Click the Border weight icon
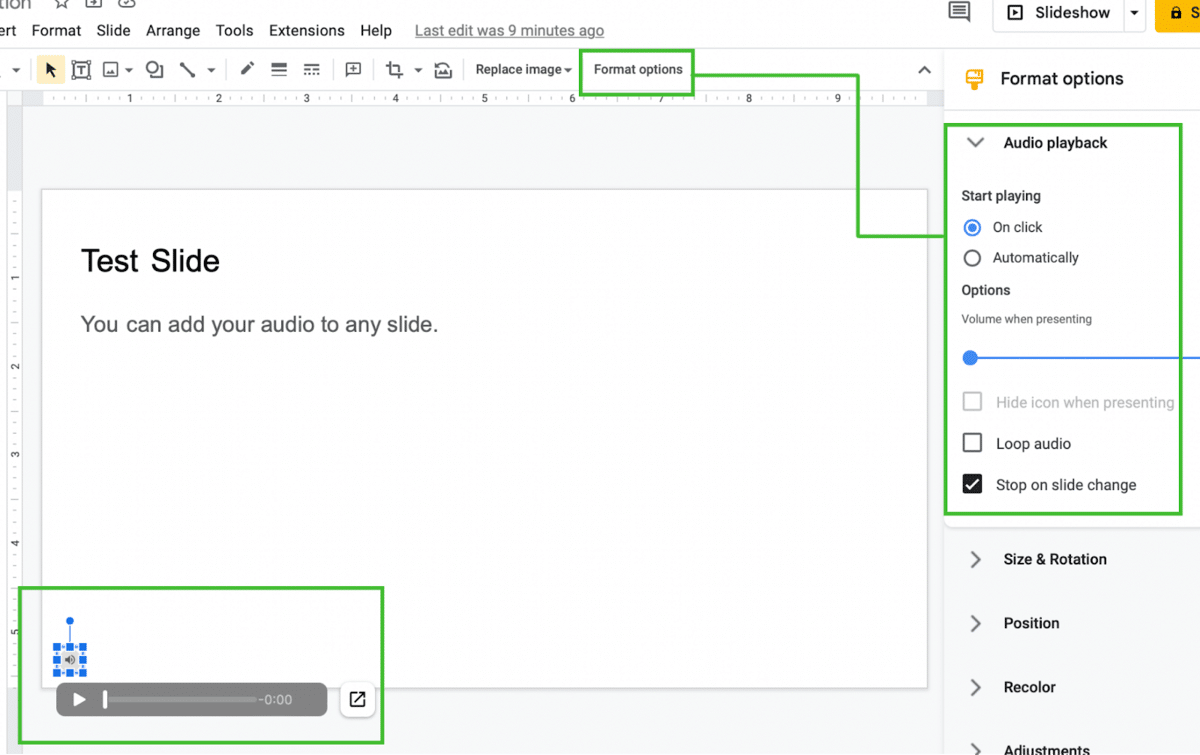The image size is (1200, 755). pos(279,69)
